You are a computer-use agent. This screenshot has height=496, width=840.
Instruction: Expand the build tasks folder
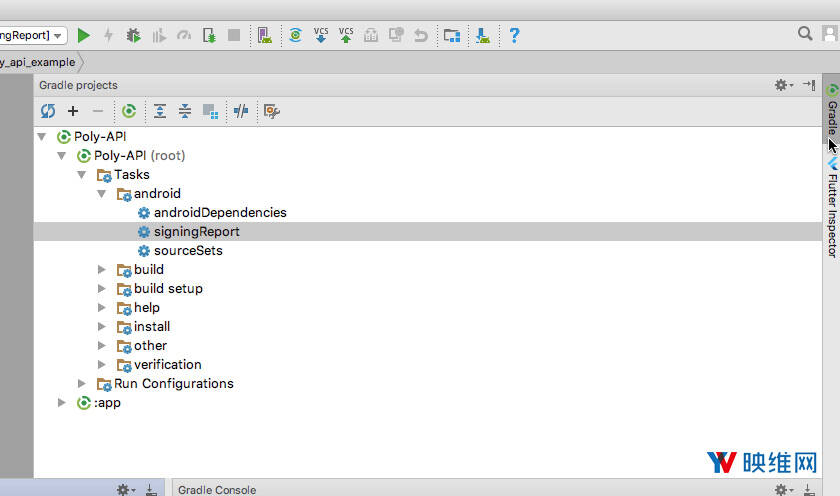point(102,270)
